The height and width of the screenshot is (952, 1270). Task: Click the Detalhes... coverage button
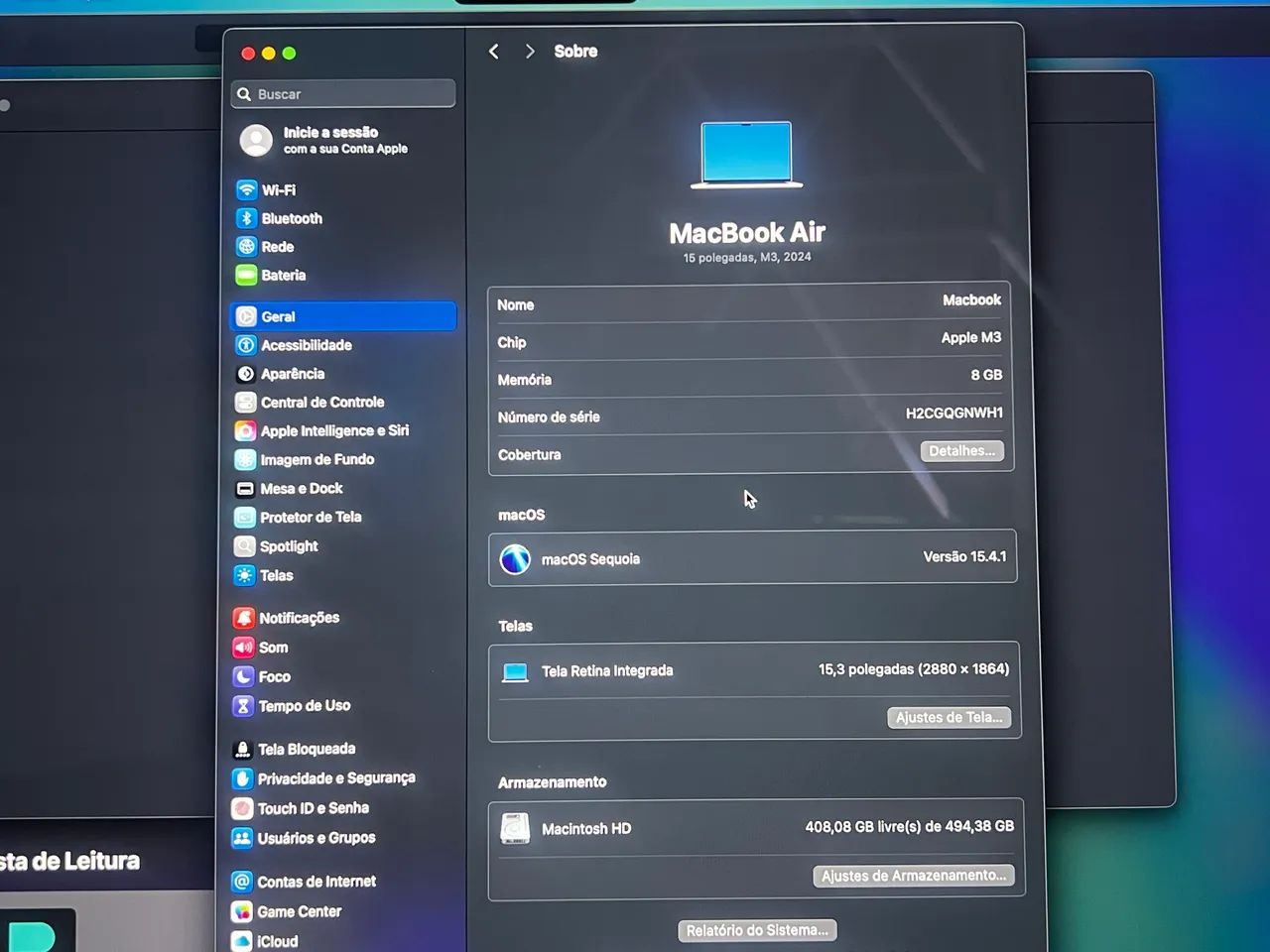(961, 451)
